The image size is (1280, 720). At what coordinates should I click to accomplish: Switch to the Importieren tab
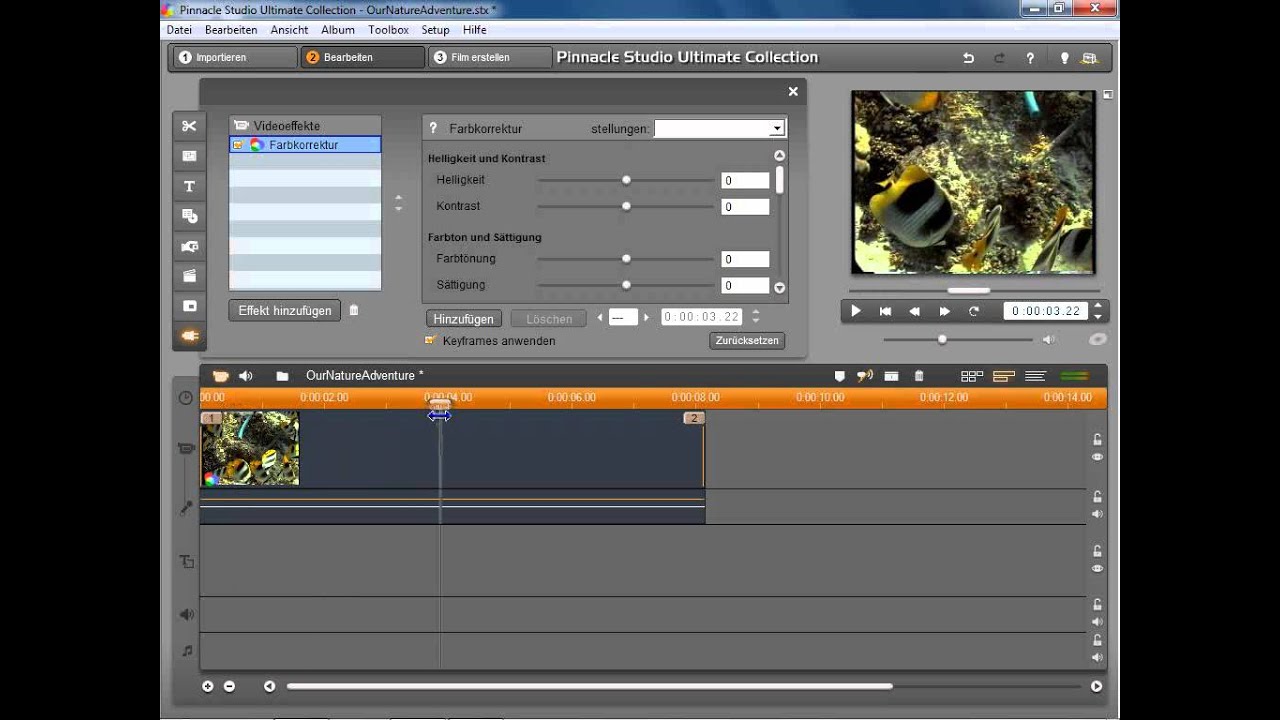click(x=235, y=58)
